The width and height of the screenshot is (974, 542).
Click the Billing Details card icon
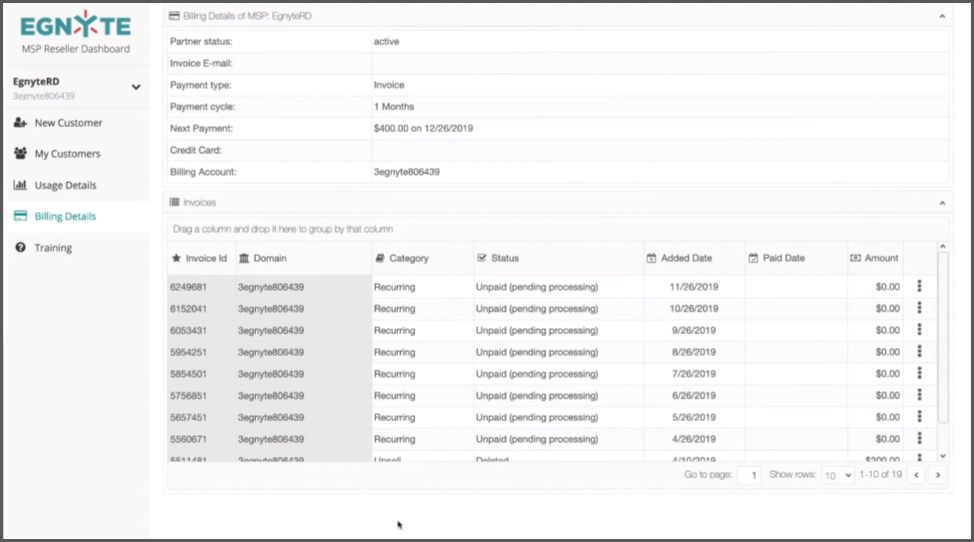[x=20, y=216]
